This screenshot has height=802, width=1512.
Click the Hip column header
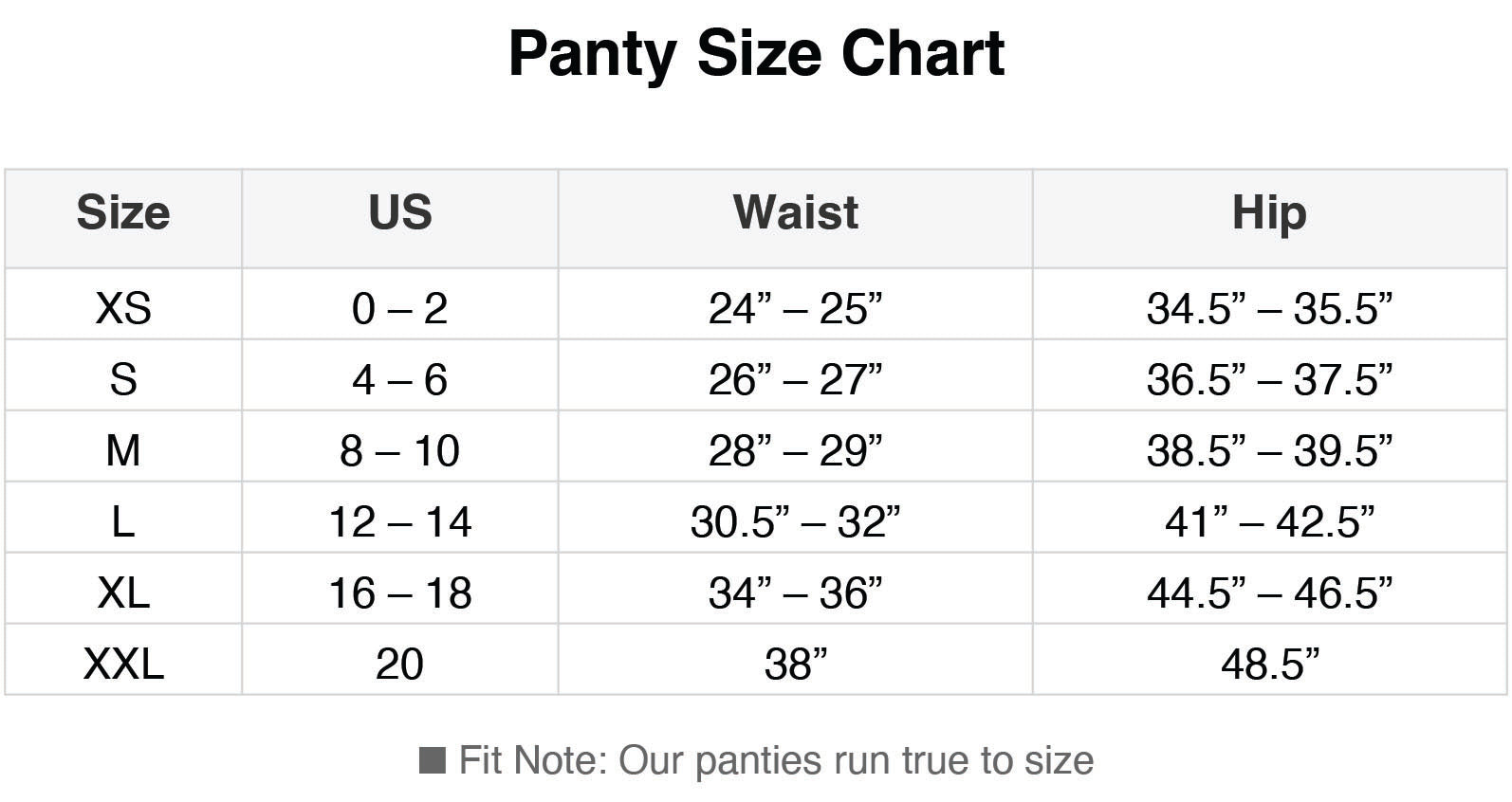(1268, 212)
